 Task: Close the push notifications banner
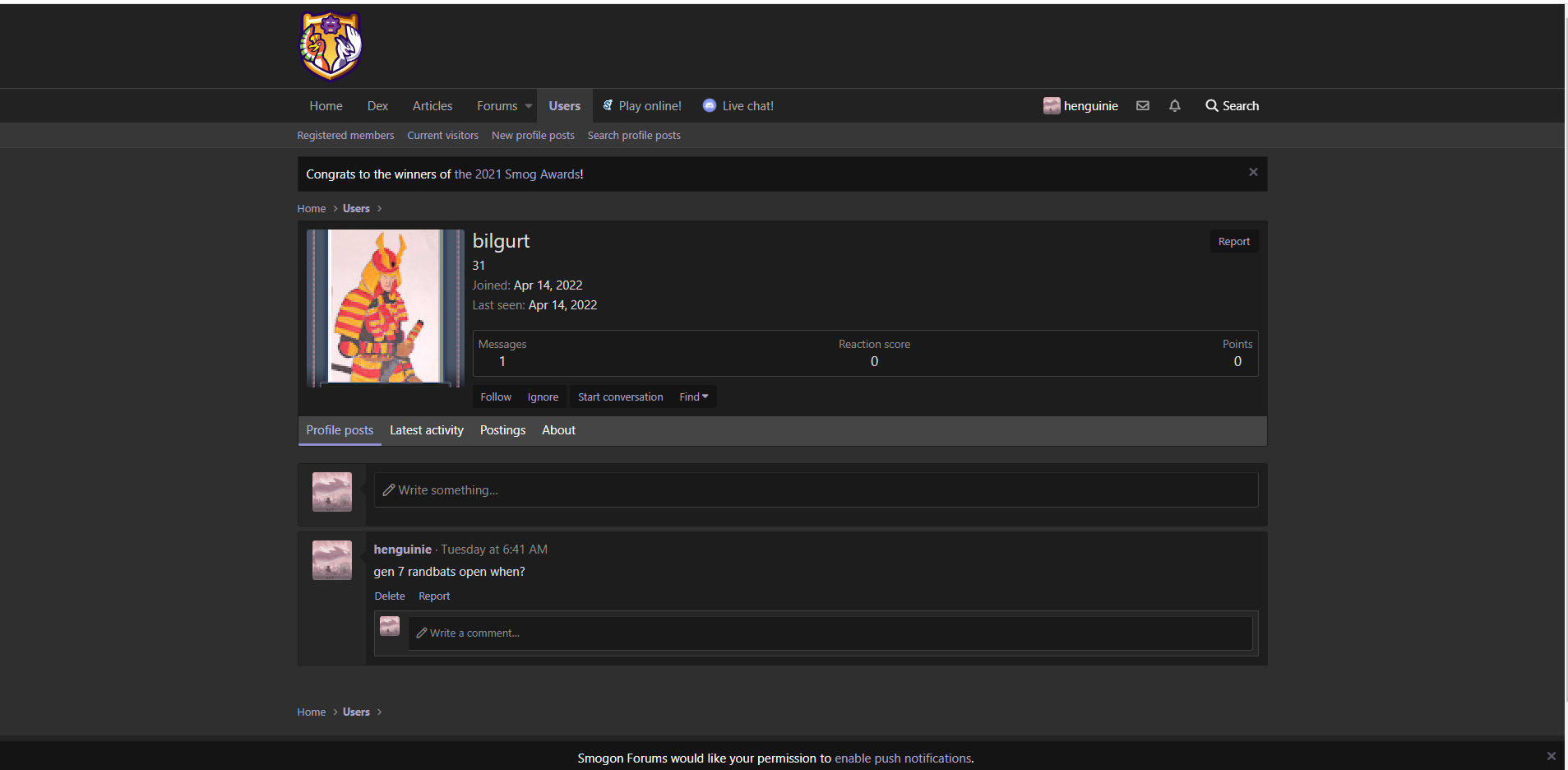1551,756
